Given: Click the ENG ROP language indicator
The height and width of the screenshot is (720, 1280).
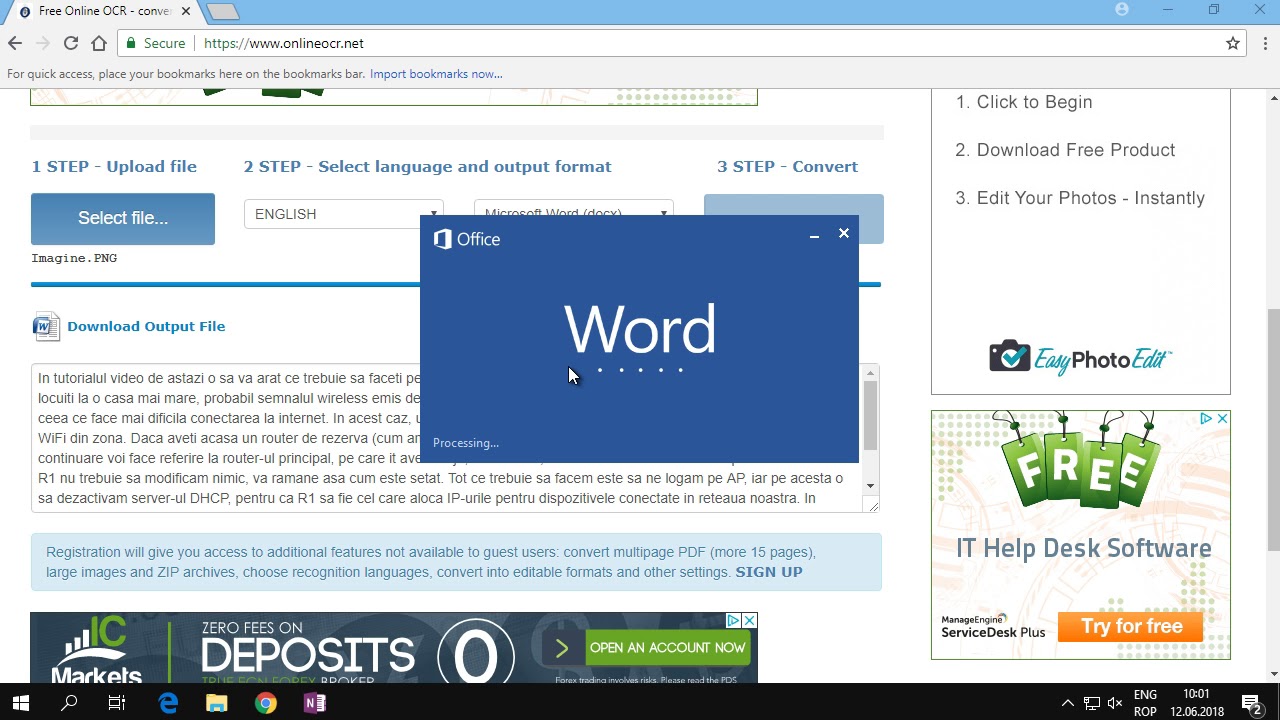Looking at the screenshot, I should coord(1145,703).
